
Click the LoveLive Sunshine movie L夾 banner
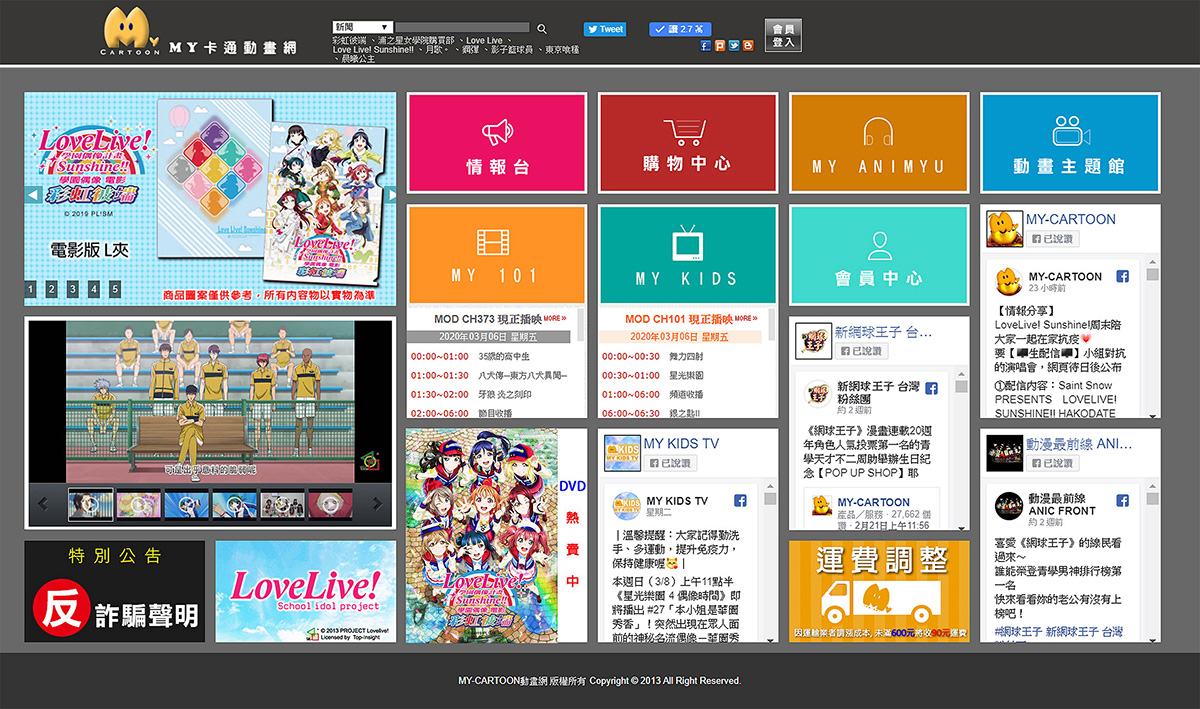(210, 199)
